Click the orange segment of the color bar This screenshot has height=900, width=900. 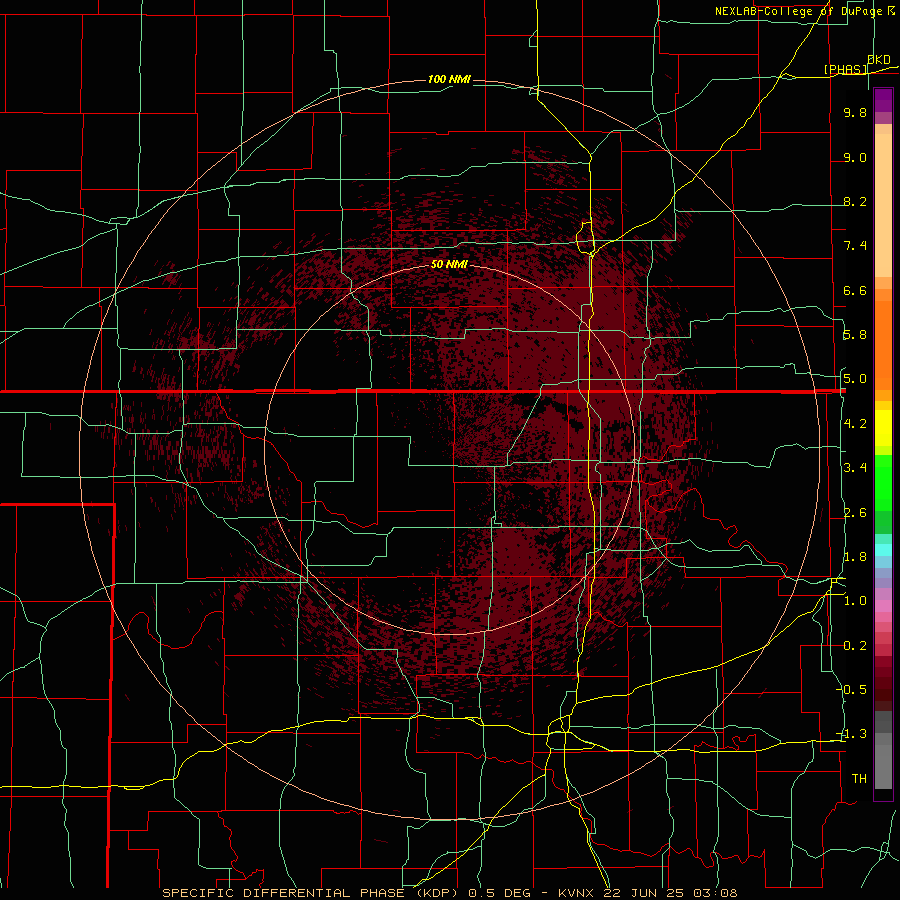pyautogui.click(x=883, y=346)
